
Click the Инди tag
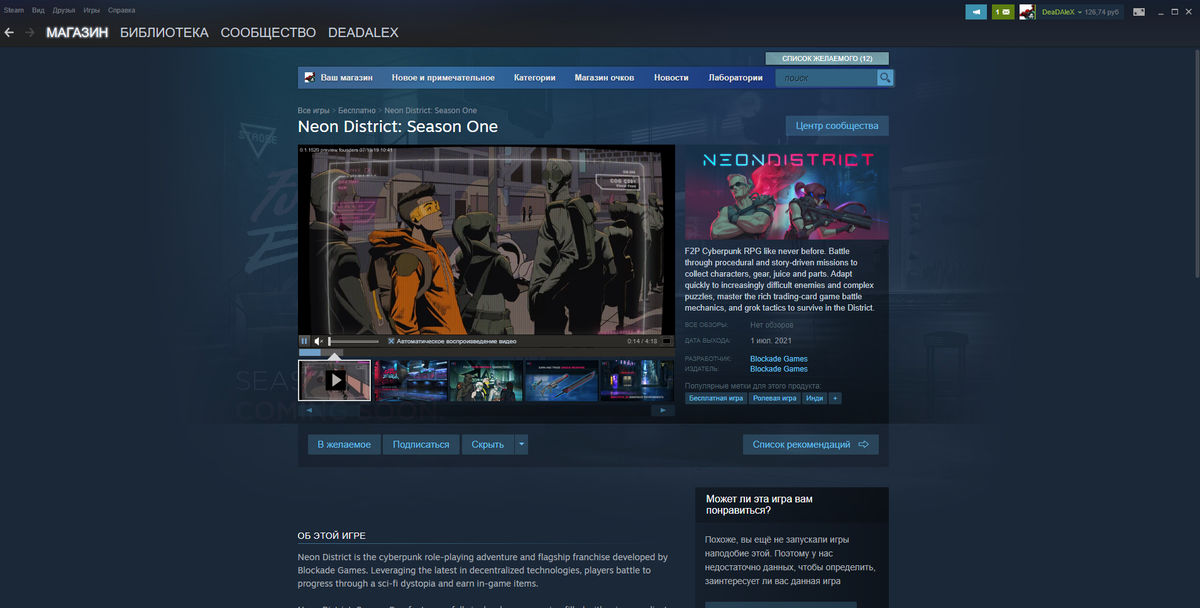[815, 398]
